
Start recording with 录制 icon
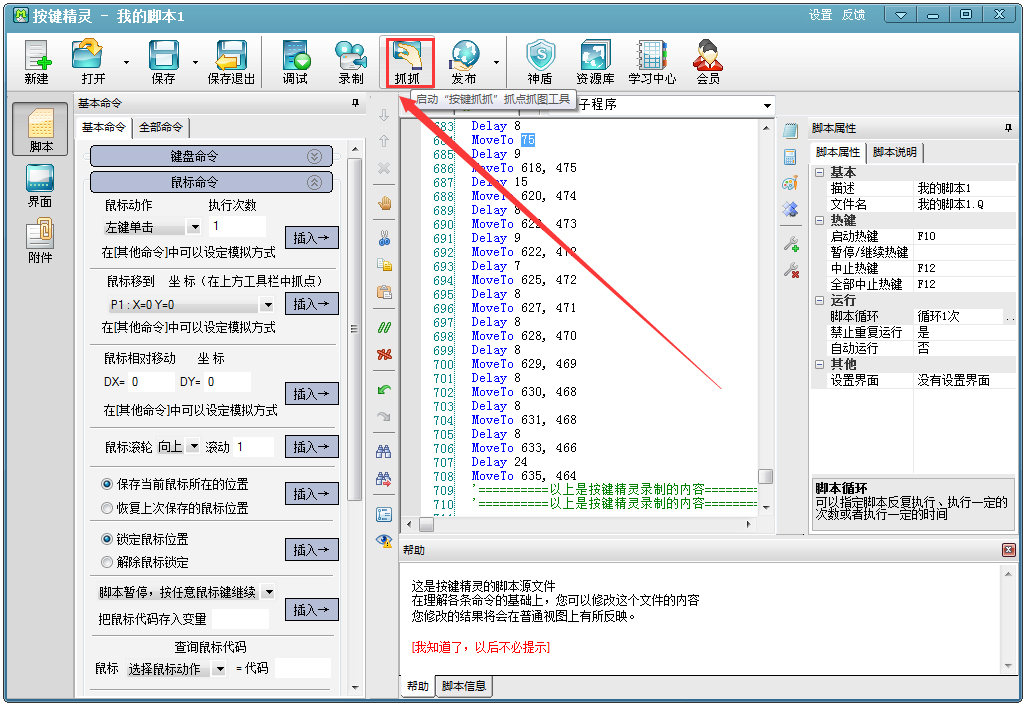[x=351, y=62]
